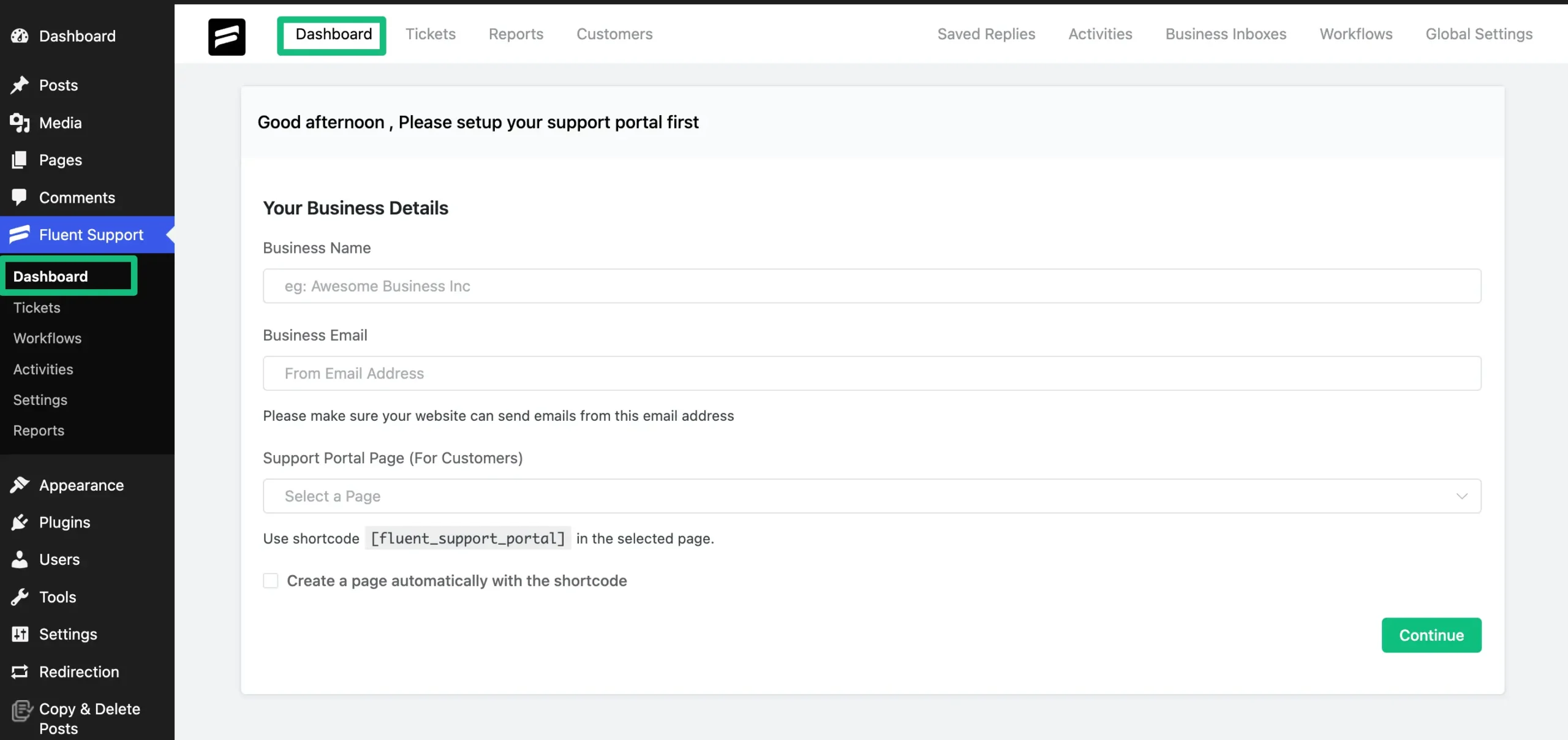Open the Activities top tab
Screen dimensions: 1568x740
1100,34
